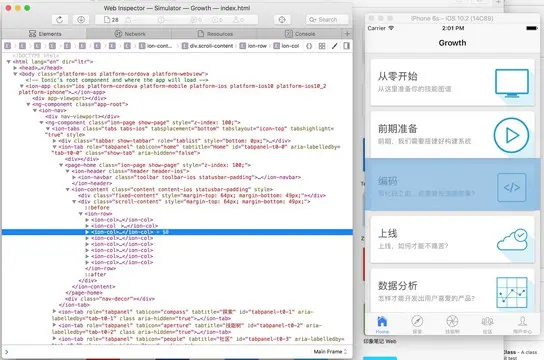Collapse the body element node
Image resolution: width=544 pixels, height=360 pixels.
pos(15,74)
